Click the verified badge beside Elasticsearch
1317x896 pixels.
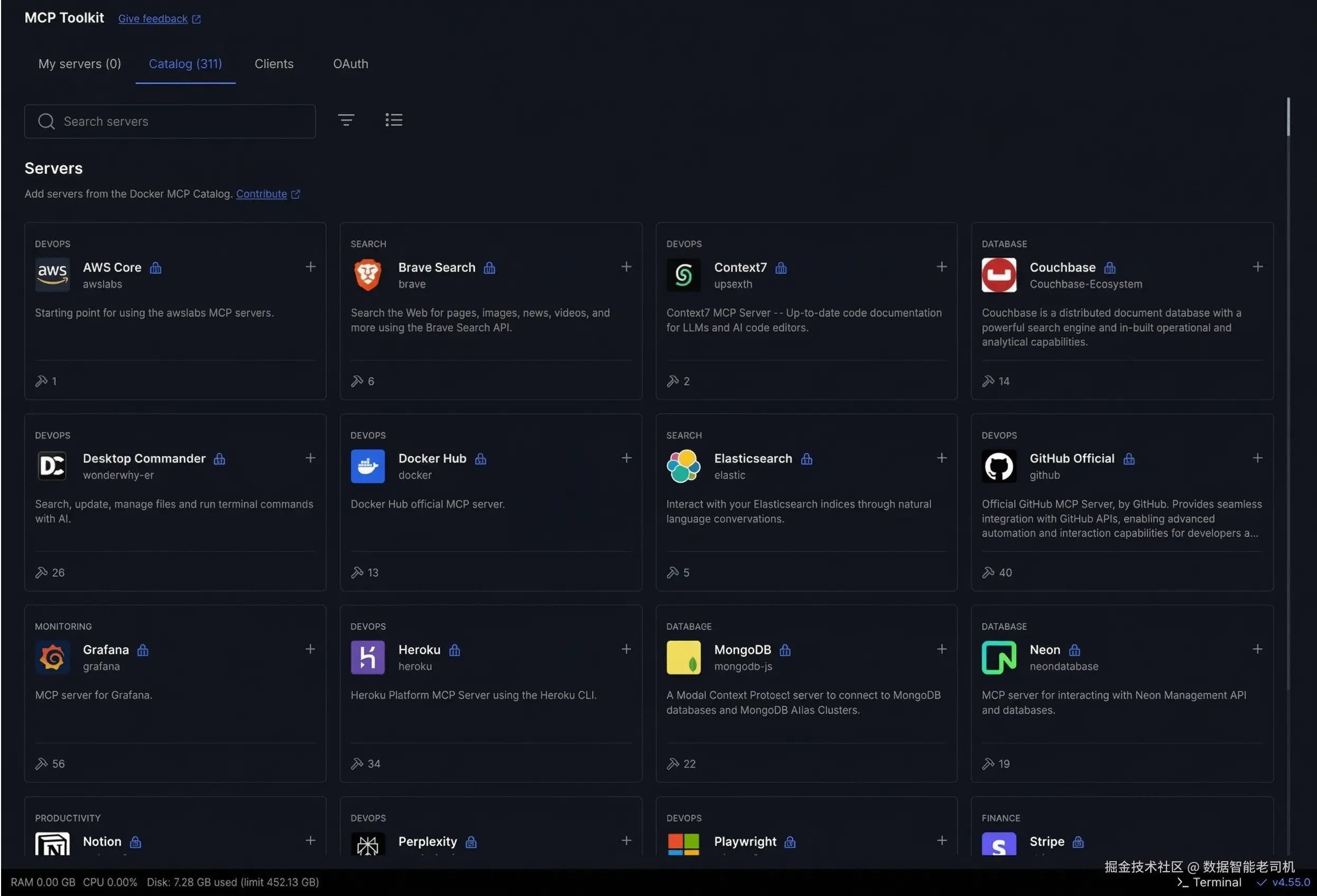tap(807, 459)
